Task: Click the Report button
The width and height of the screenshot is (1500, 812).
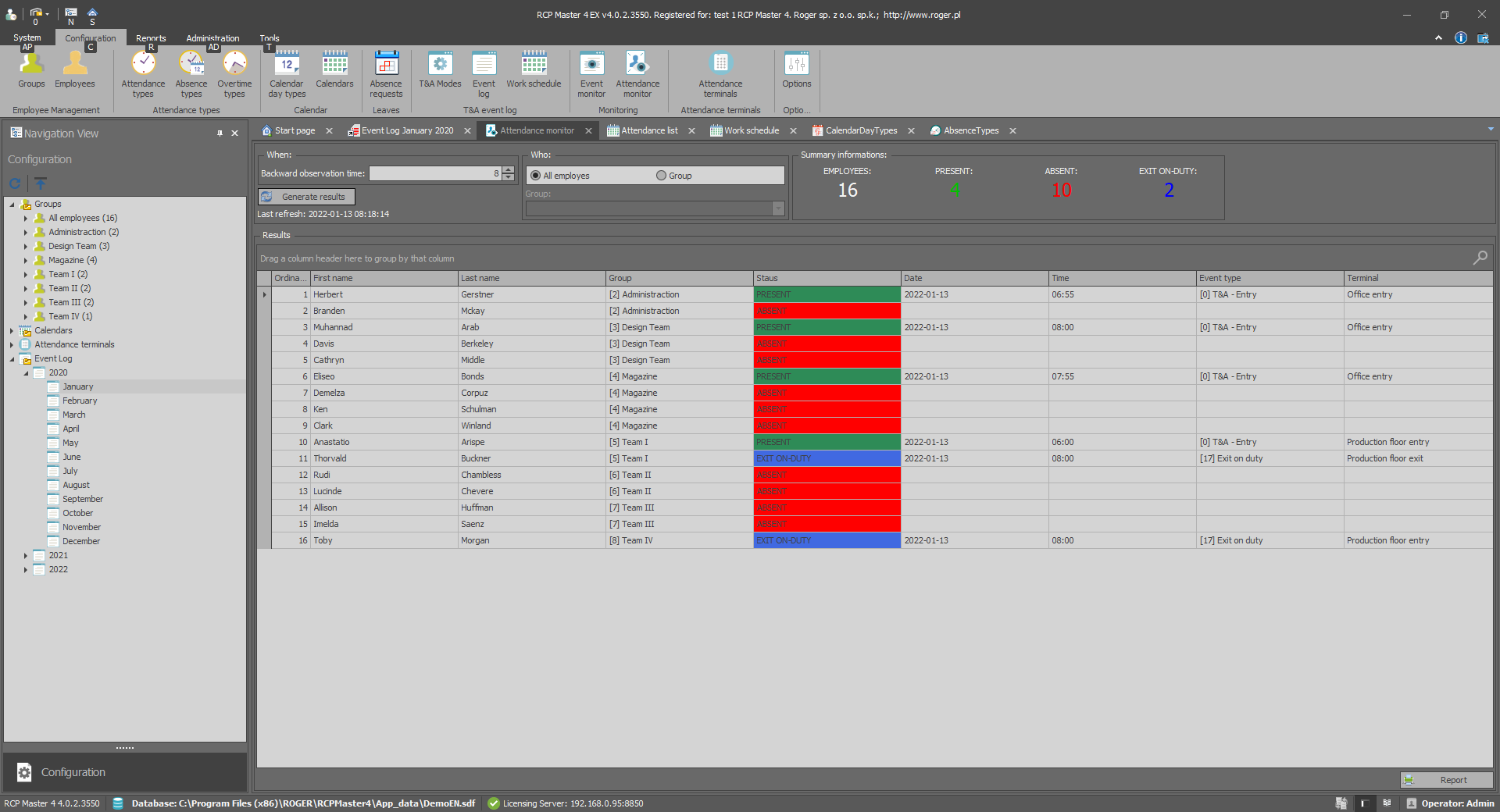Action: (1446, 780)
